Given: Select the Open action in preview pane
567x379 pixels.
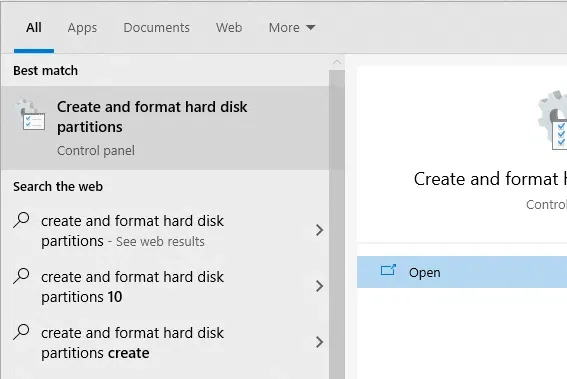Looking at the screenshot, I should tap(462, 272).
